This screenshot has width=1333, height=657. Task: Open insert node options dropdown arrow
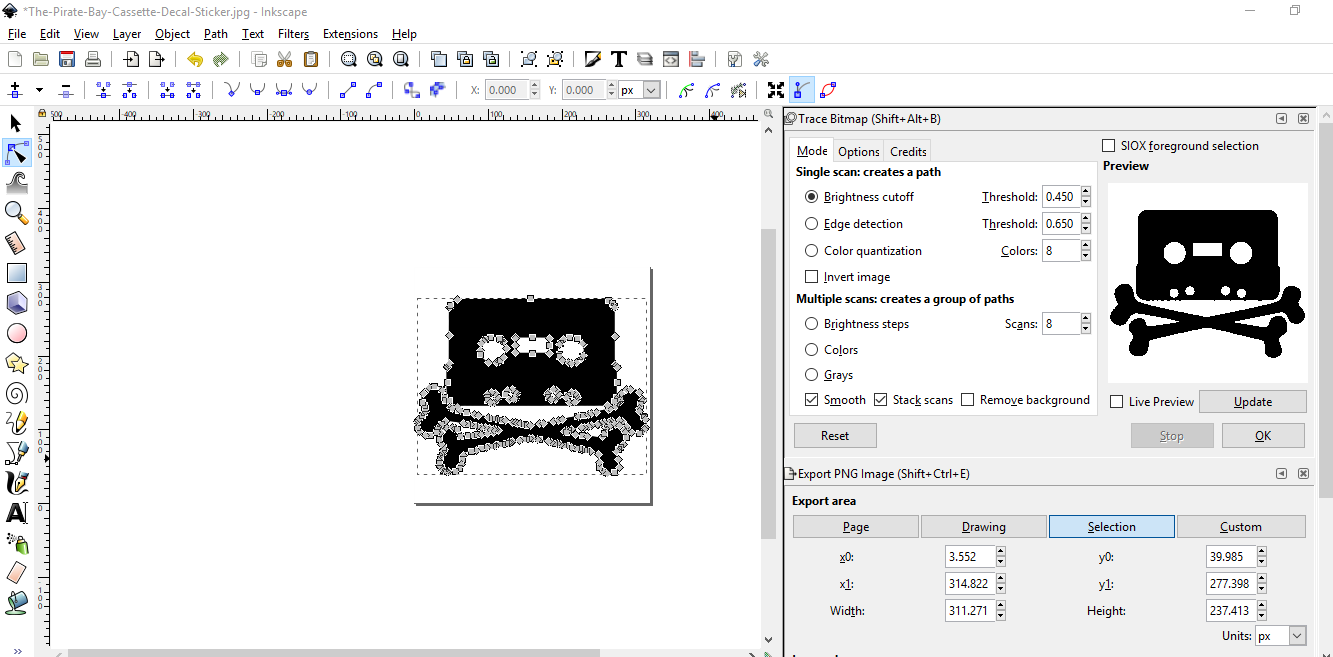[x=39, y=90]
